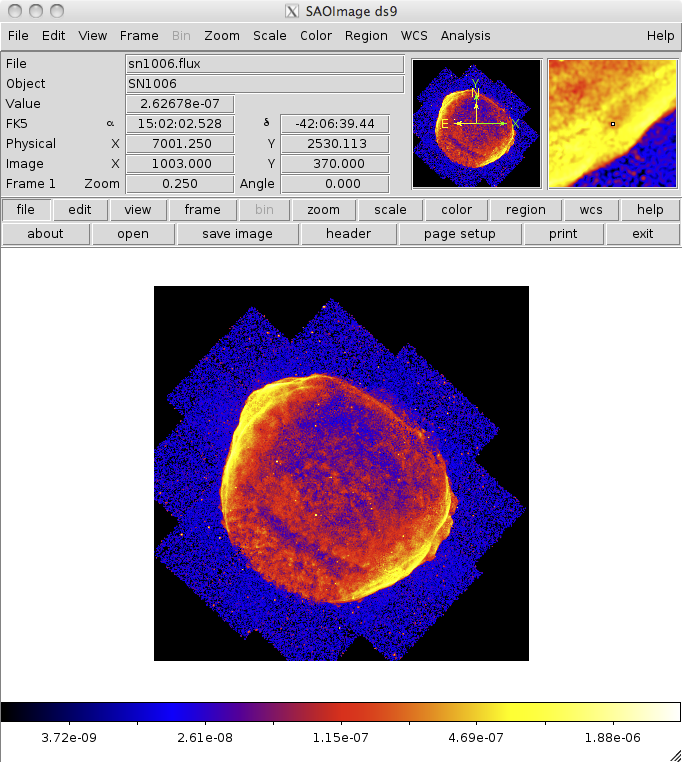Switch to the 'color' button bar tab
Screen dimensions: 682x762
pyautogui.click(x=456, y=210)
